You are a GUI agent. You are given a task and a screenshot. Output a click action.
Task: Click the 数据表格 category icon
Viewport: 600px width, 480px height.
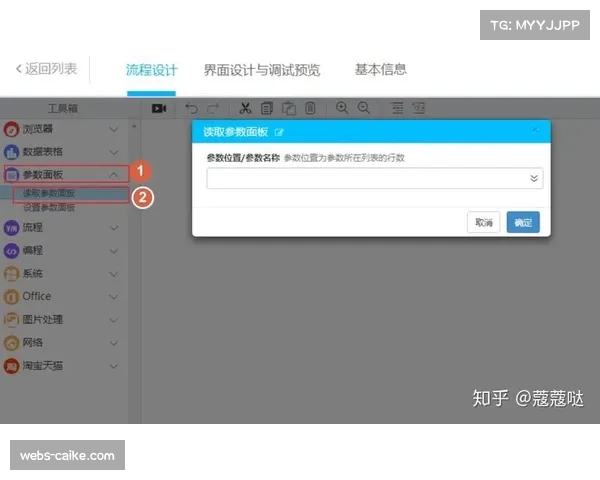[x=11, y=152]
